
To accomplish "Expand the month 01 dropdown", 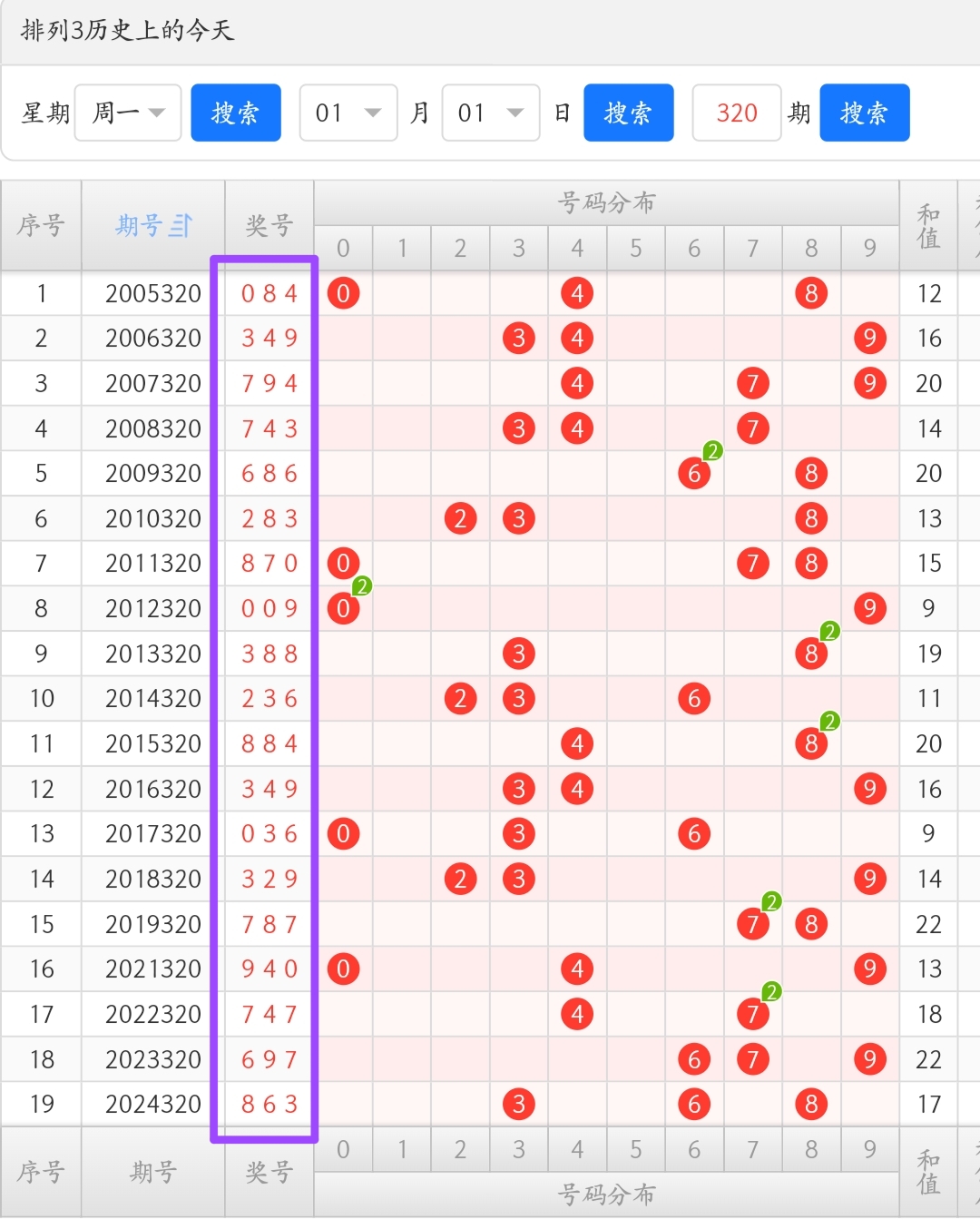I will [348, 113].
